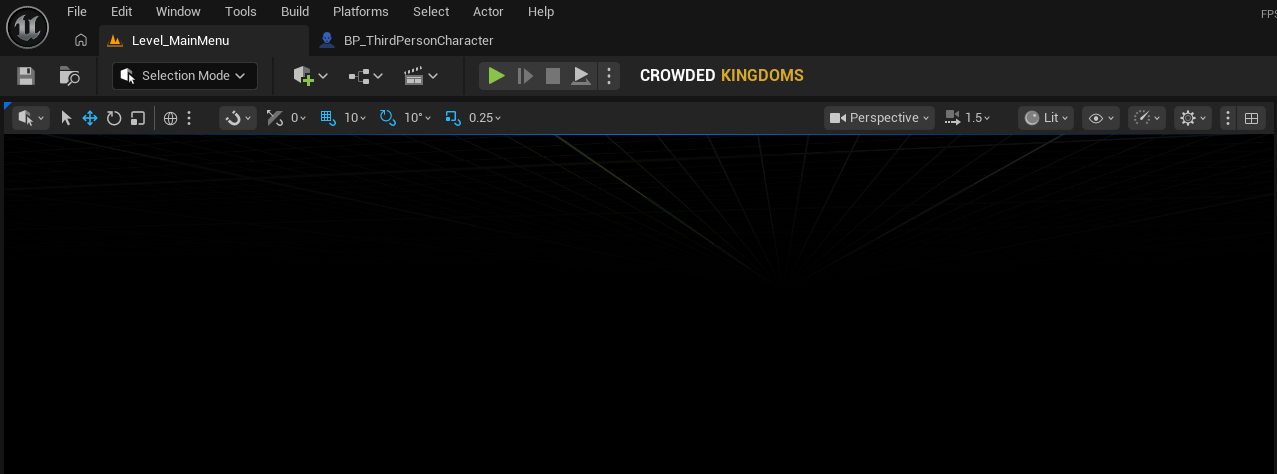Save the current level with floppy icon
This screenshot has height=474, width=1277.
point(27,76)
